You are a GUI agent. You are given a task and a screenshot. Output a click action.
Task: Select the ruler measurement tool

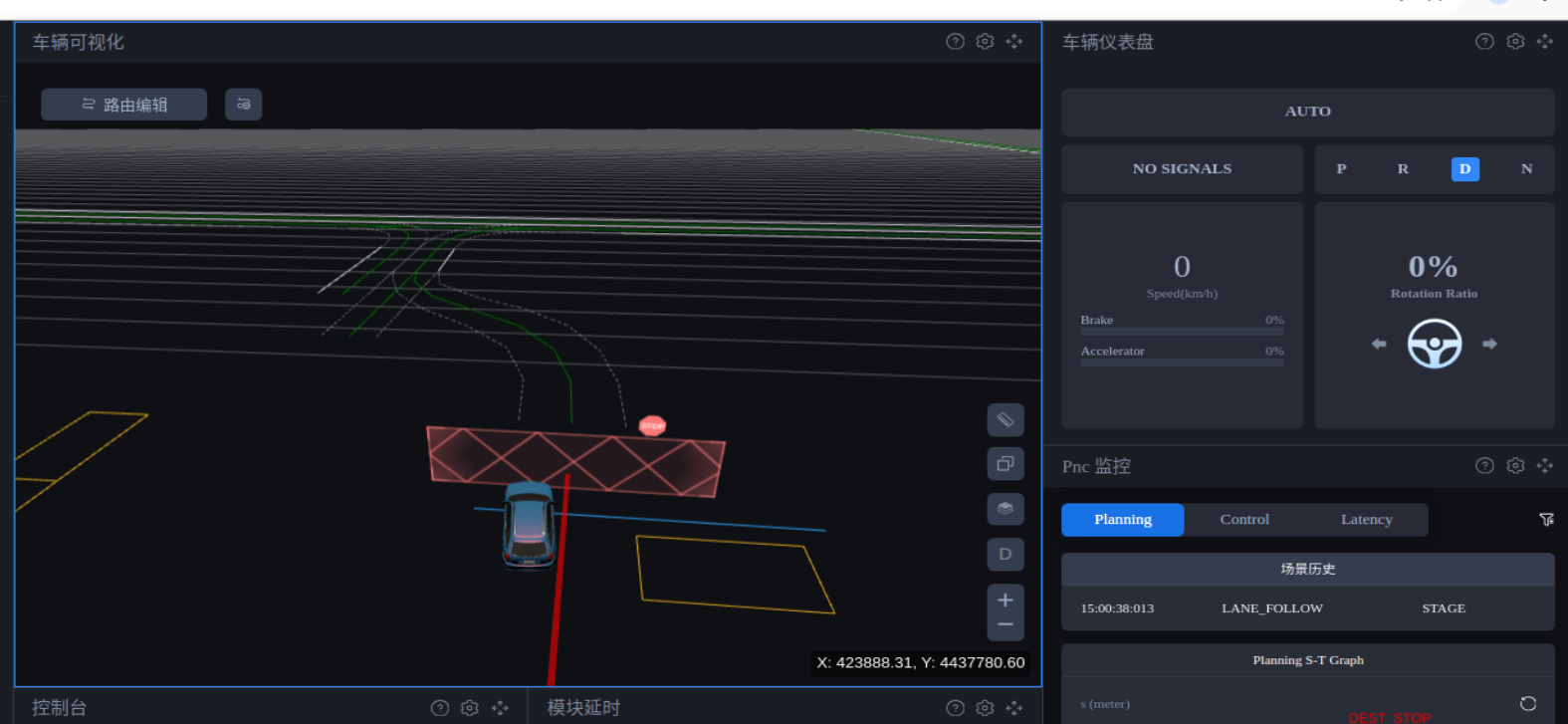click(1006, 419)
